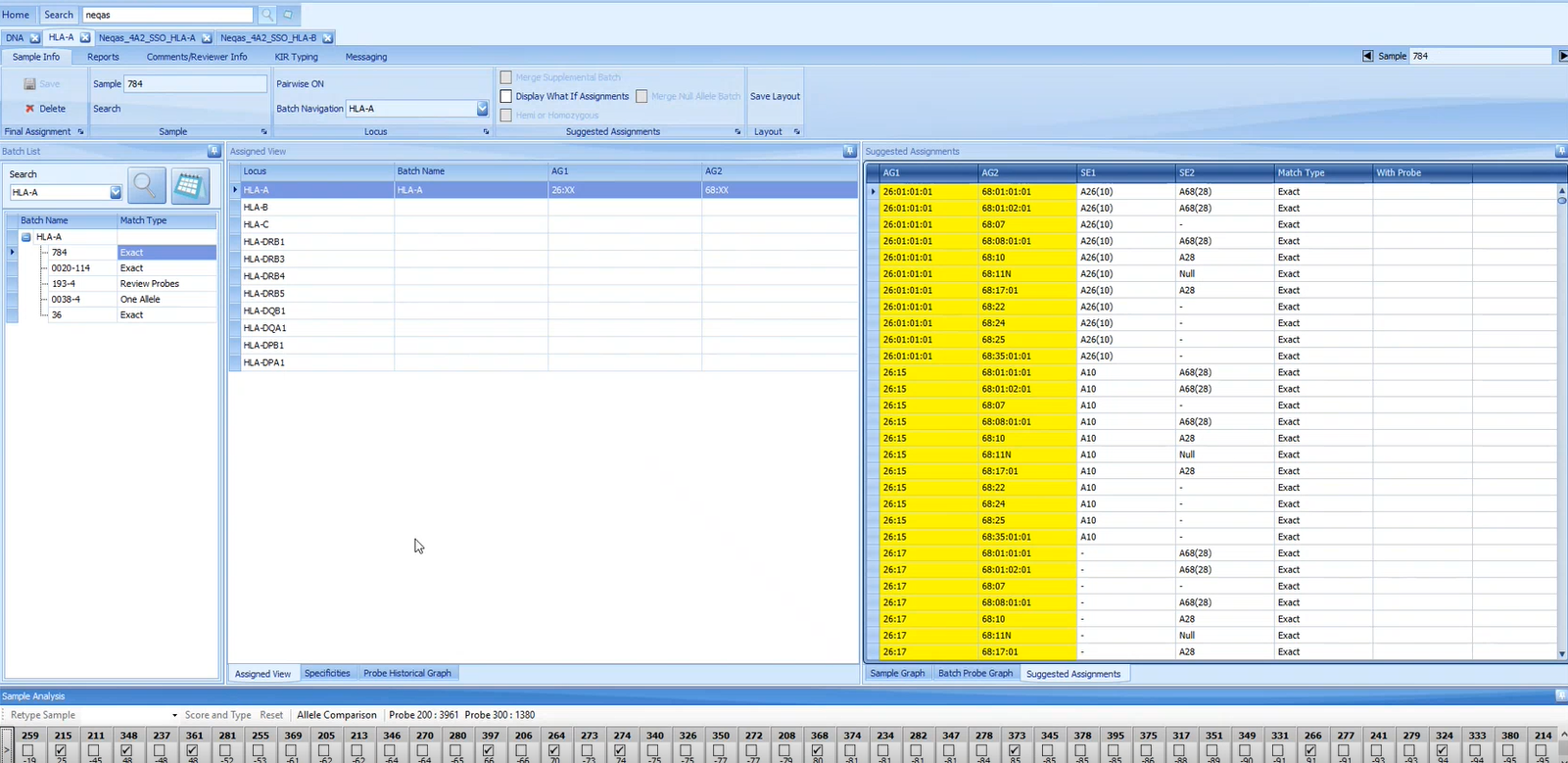Switch to Reports ribbon tab
Screen dimensions: 1568x763
103,57
